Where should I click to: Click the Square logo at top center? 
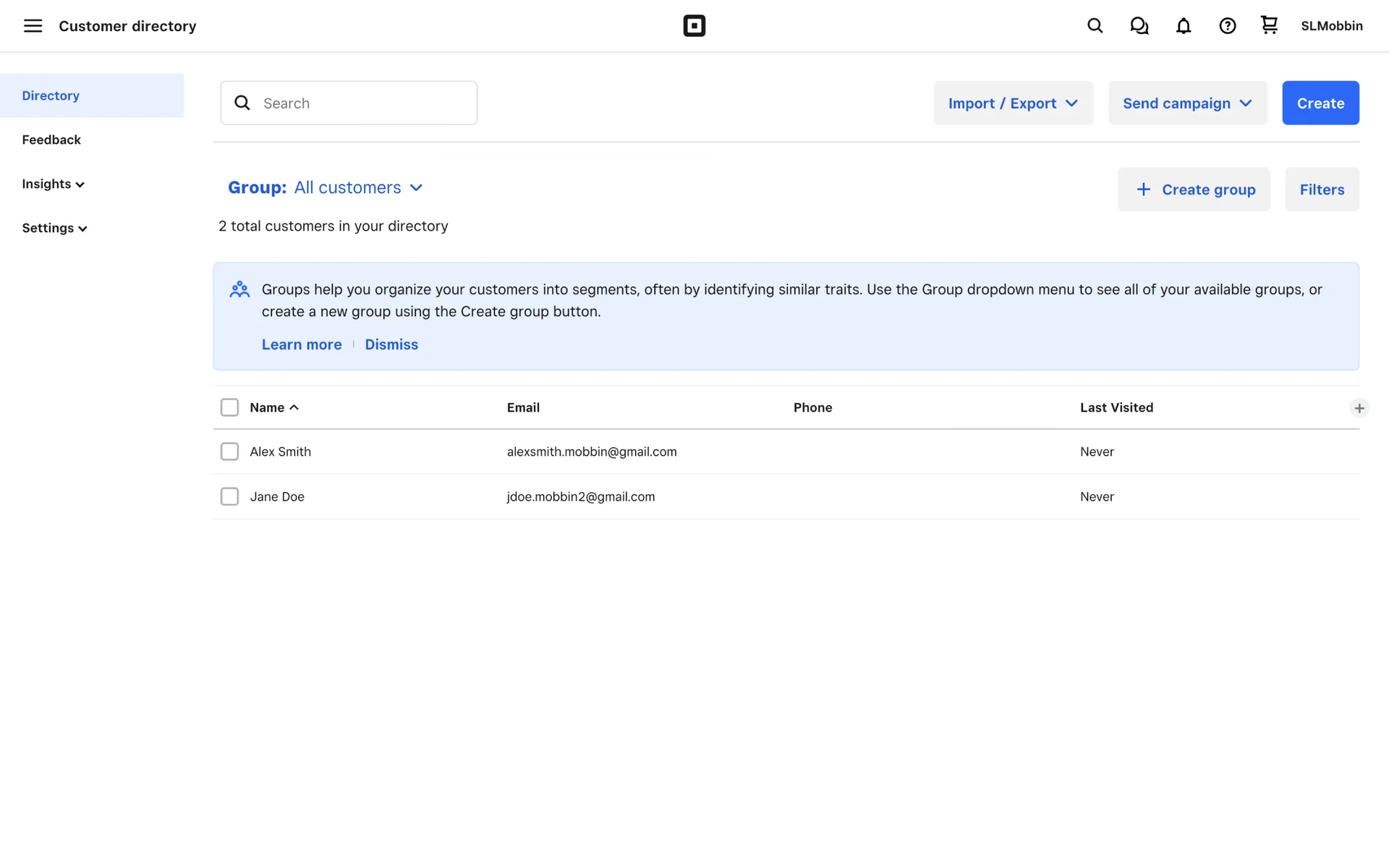point(694,26)
